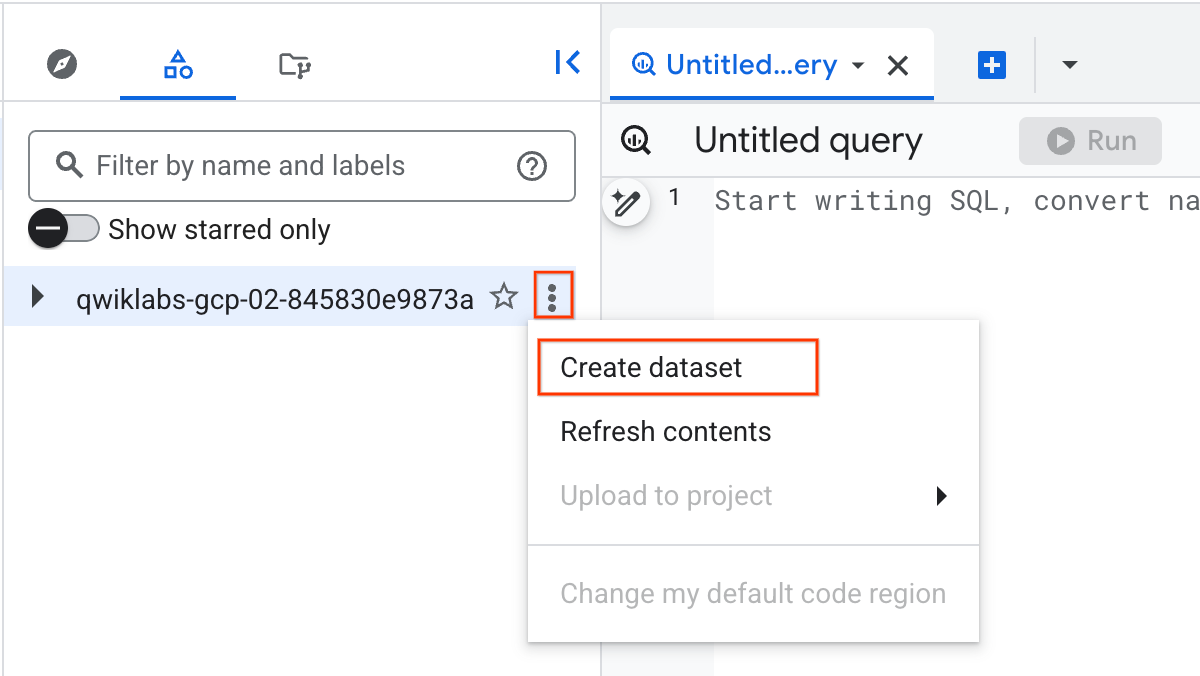Open the repositories folder panel icon

[293, 63]
